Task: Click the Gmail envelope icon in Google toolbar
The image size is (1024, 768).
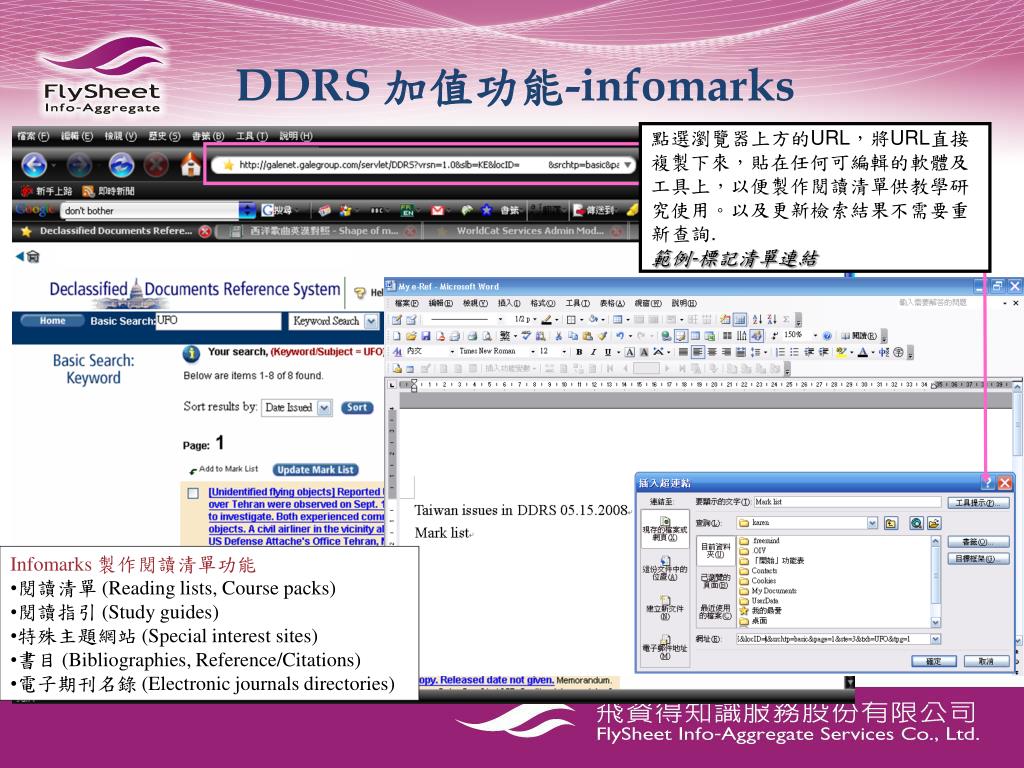Action: tap(437, 210)
